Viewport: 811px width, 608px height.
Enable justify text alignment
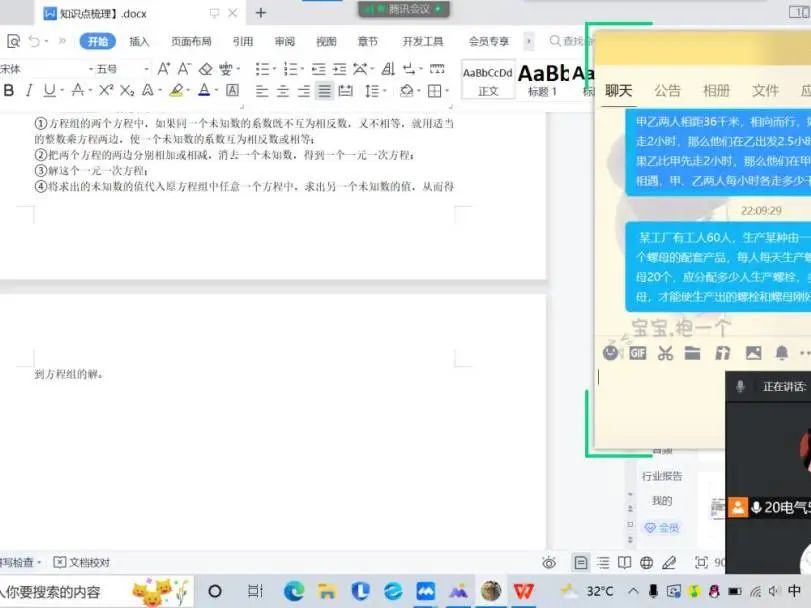[324, 91]
